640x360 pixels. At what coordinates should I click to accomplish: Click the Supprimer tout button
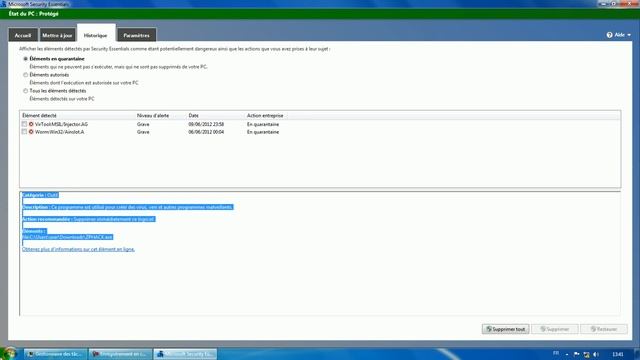coord(506,329)
